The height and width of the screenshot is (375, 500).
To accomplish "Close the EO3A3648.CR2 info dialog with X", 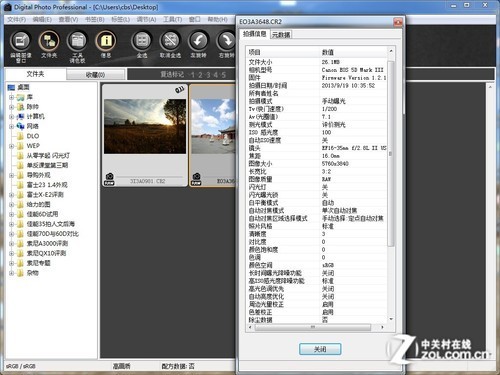I will 398,22.
